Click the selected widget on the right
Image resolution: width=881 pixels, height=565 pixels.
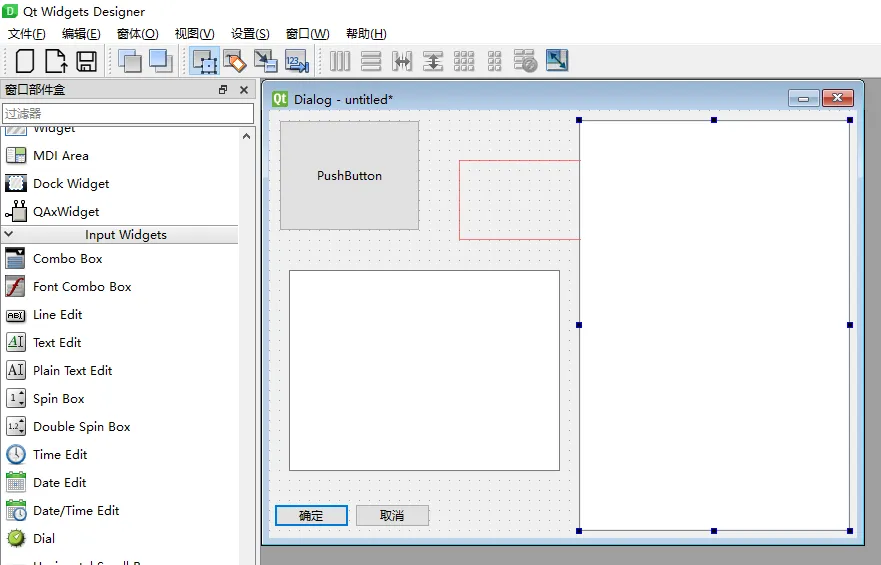tap(714, 325)
